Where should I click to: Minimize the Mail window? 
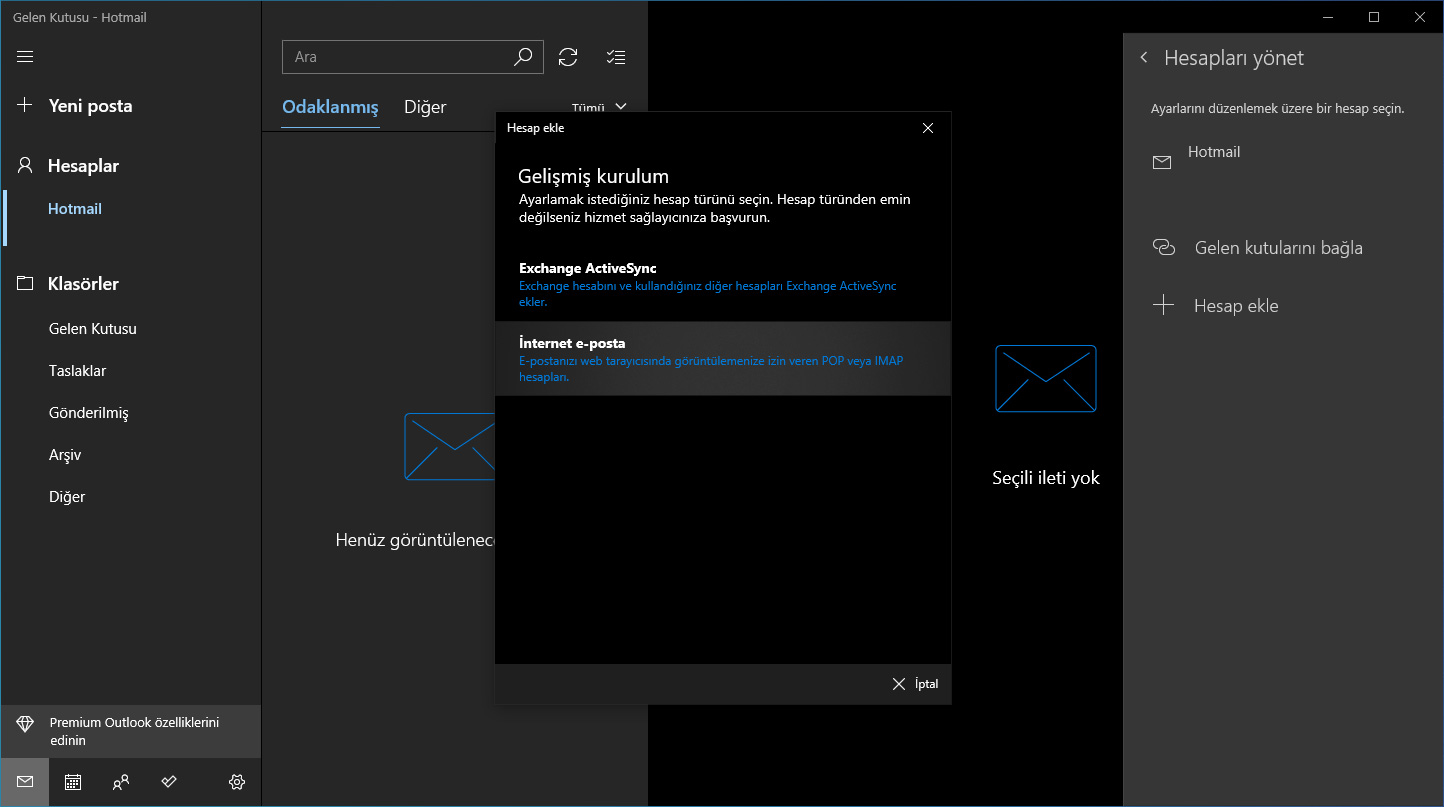(1328, 17)
